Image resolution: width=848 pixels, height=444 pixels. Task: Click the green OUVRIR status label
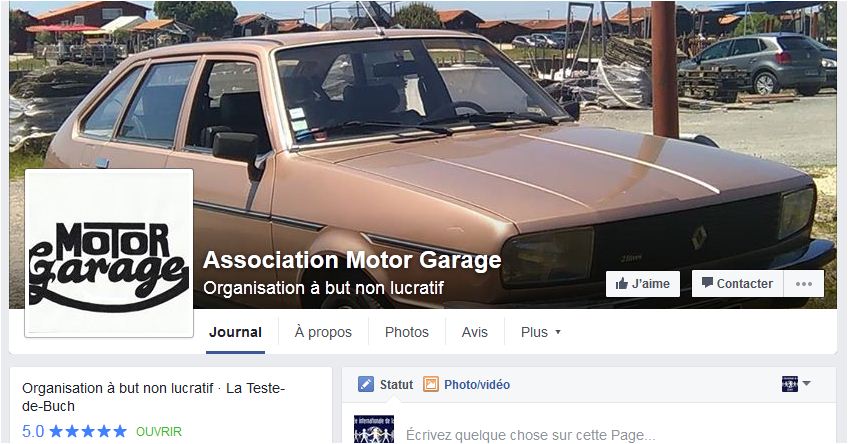(158, 432)
